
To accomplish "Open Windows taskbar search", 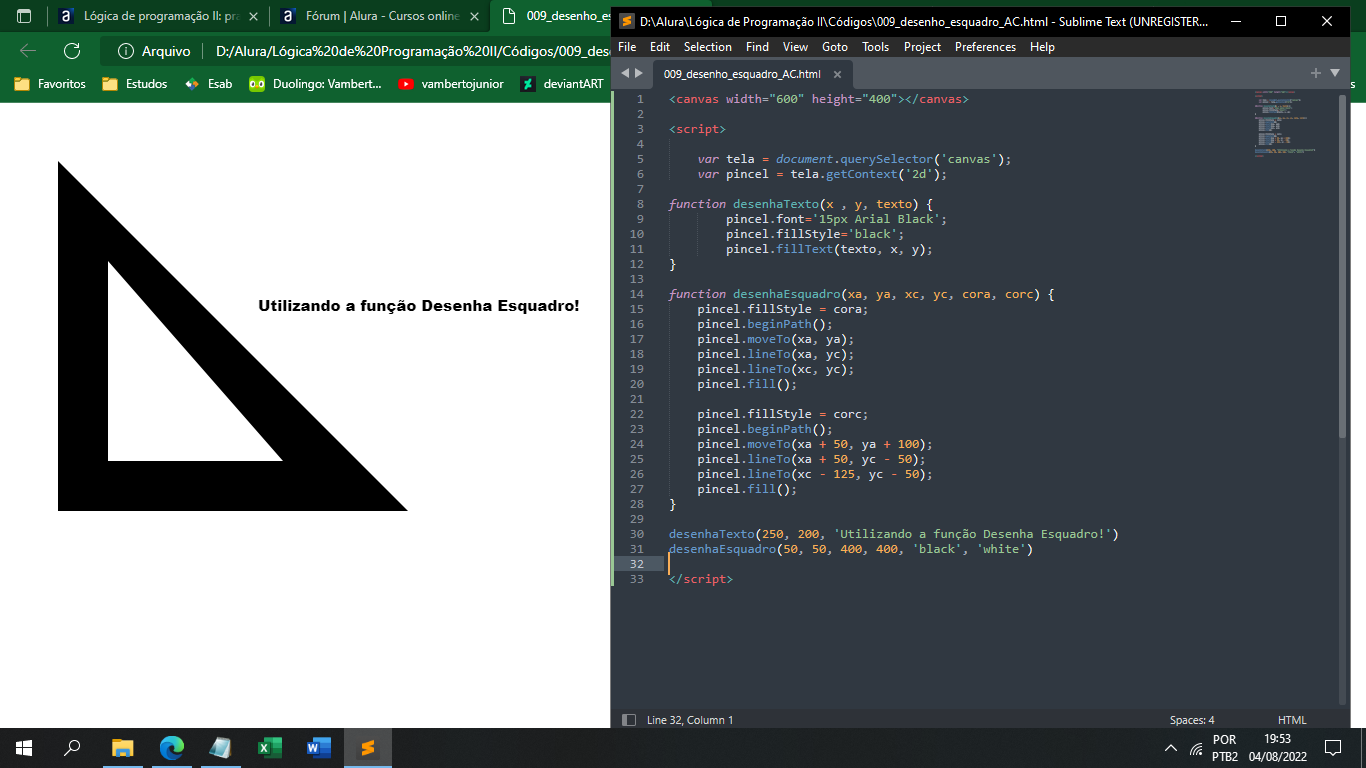I will point(72,748).
